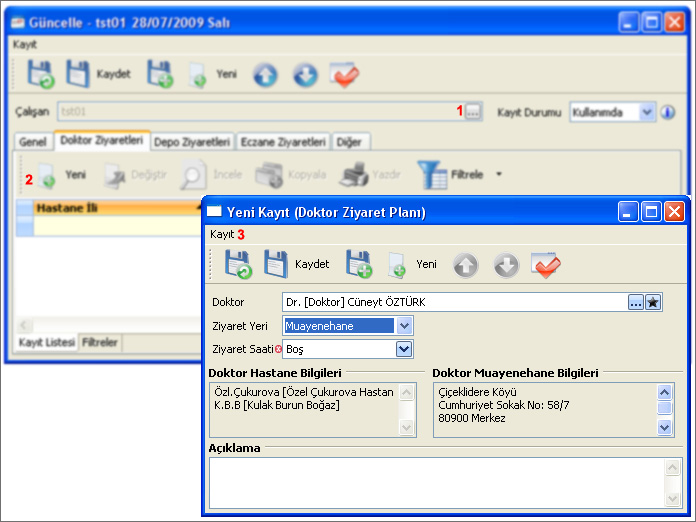The height and width of the screenshot is (522, 696).
Task: Switch to Doktor Ziyaretleri tab
Action: click(x=102, y=140)
